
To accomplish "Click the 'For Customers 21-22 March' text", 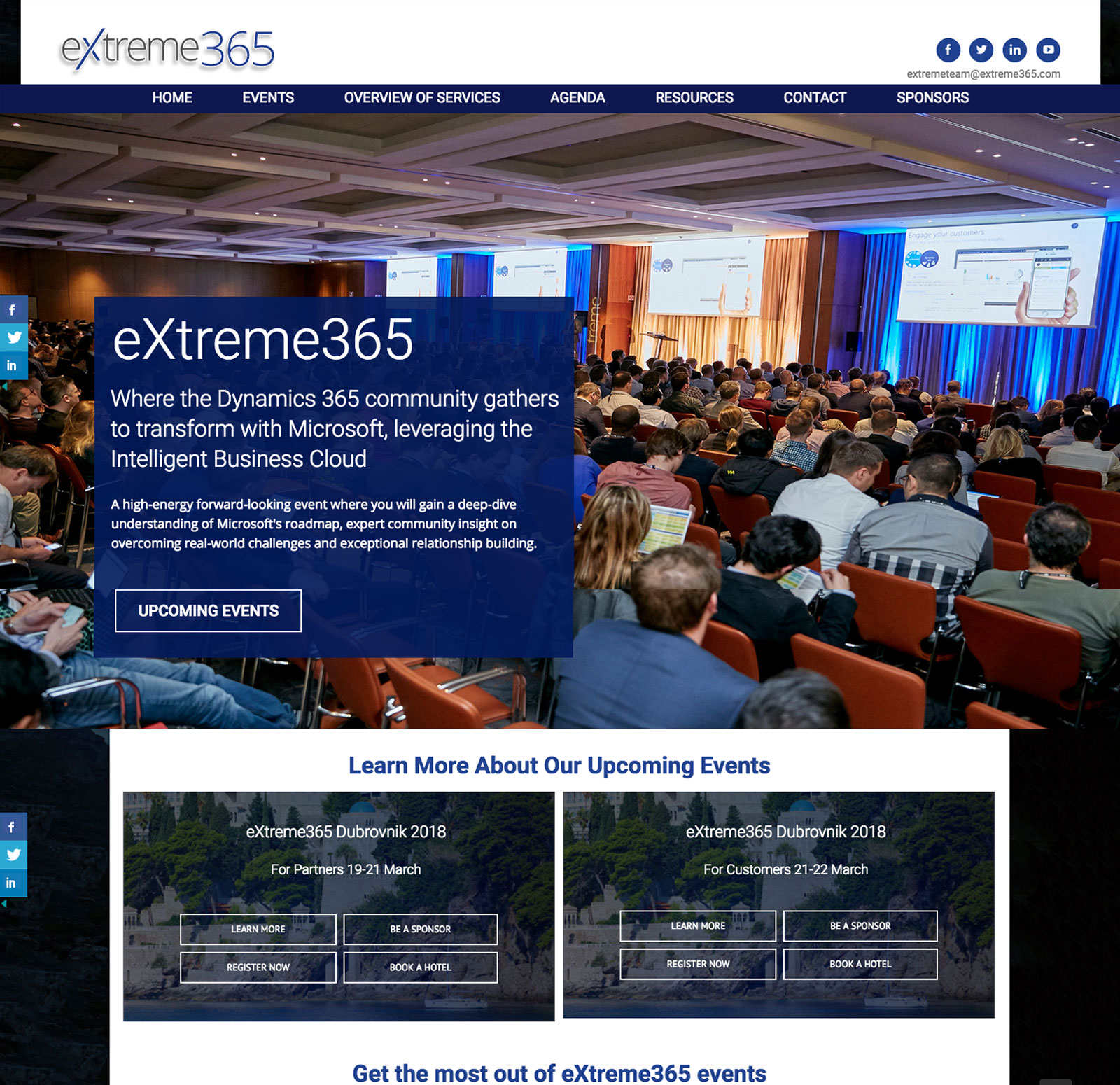I will pos(785,869).
